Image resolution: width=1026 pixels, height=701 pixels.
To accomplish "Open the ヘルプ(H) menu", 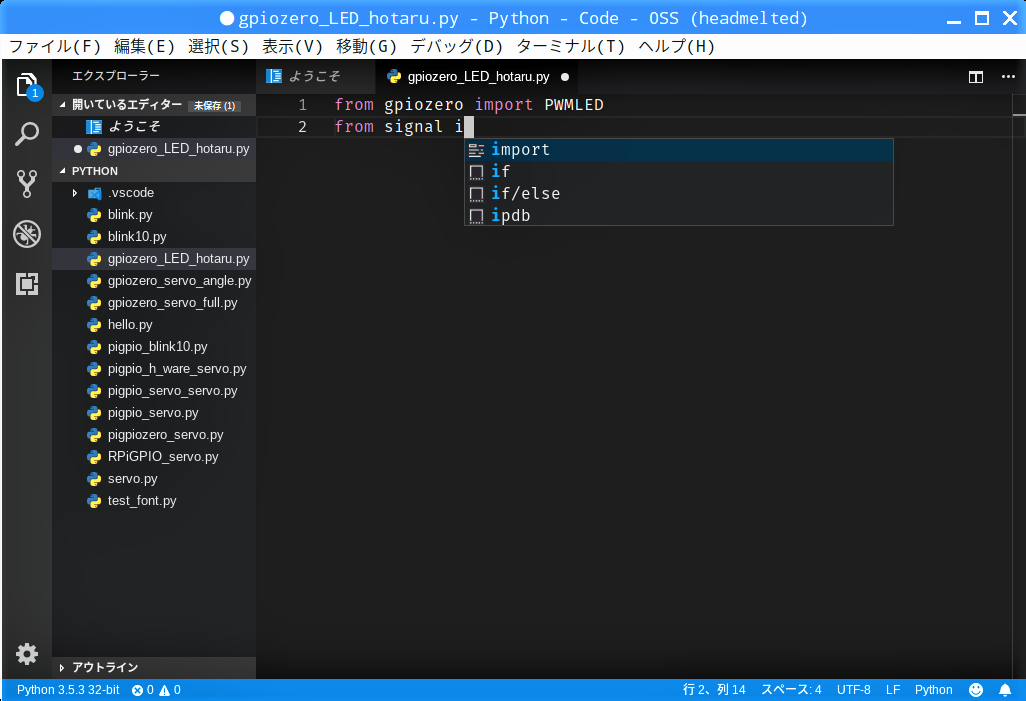I will (x=677, y=46).
